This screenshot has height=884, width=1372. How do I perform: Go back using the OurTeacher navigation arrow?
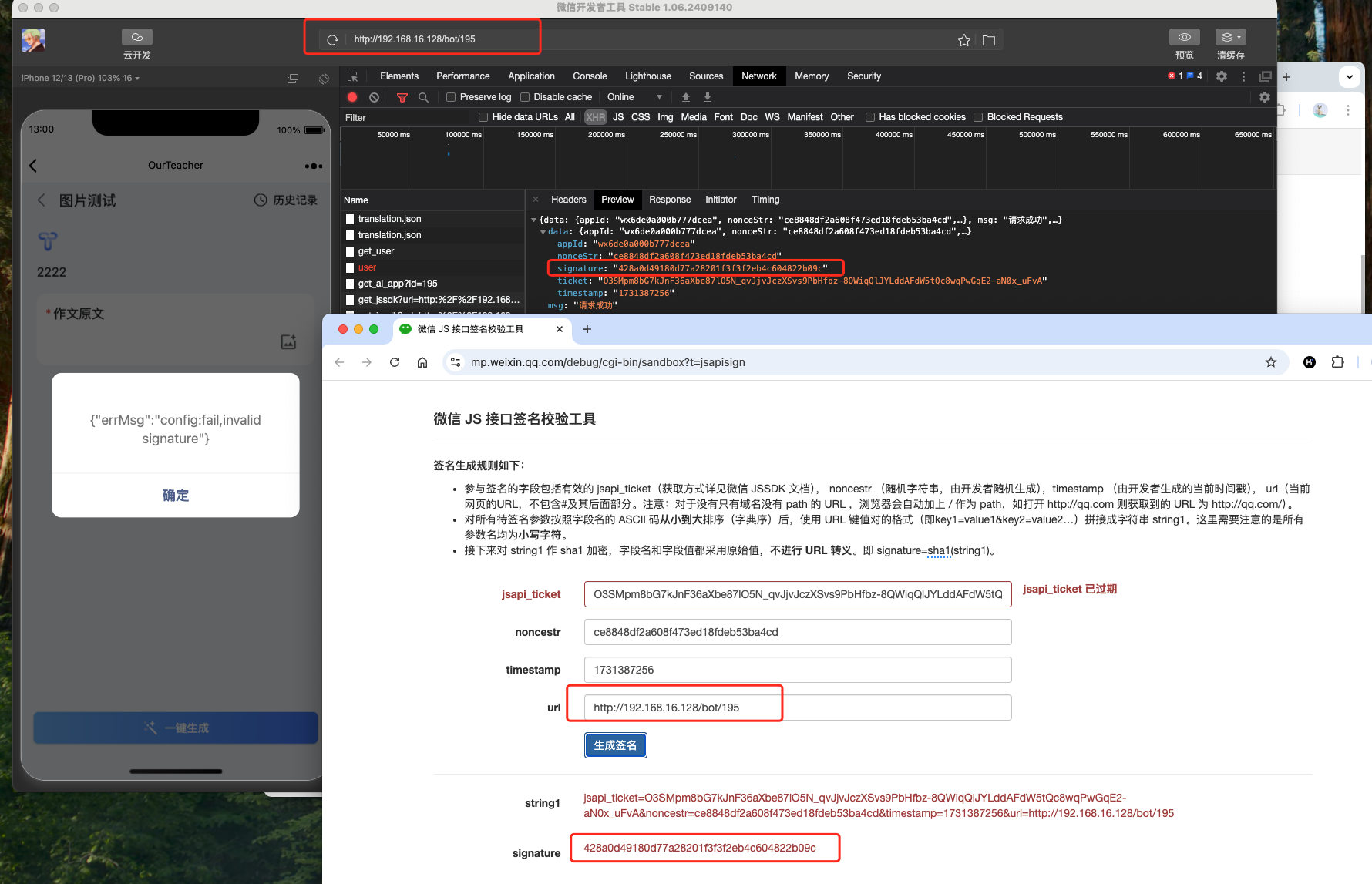33,166
